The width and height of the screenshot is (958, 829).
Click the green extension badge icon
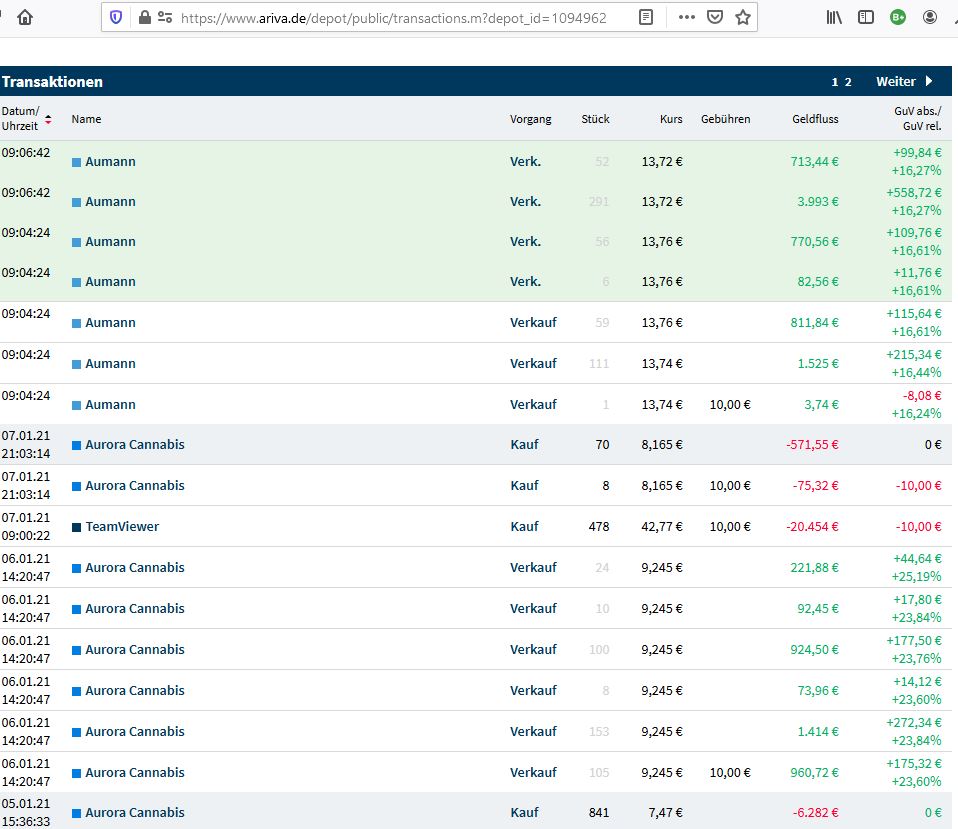tap(898, 17)
